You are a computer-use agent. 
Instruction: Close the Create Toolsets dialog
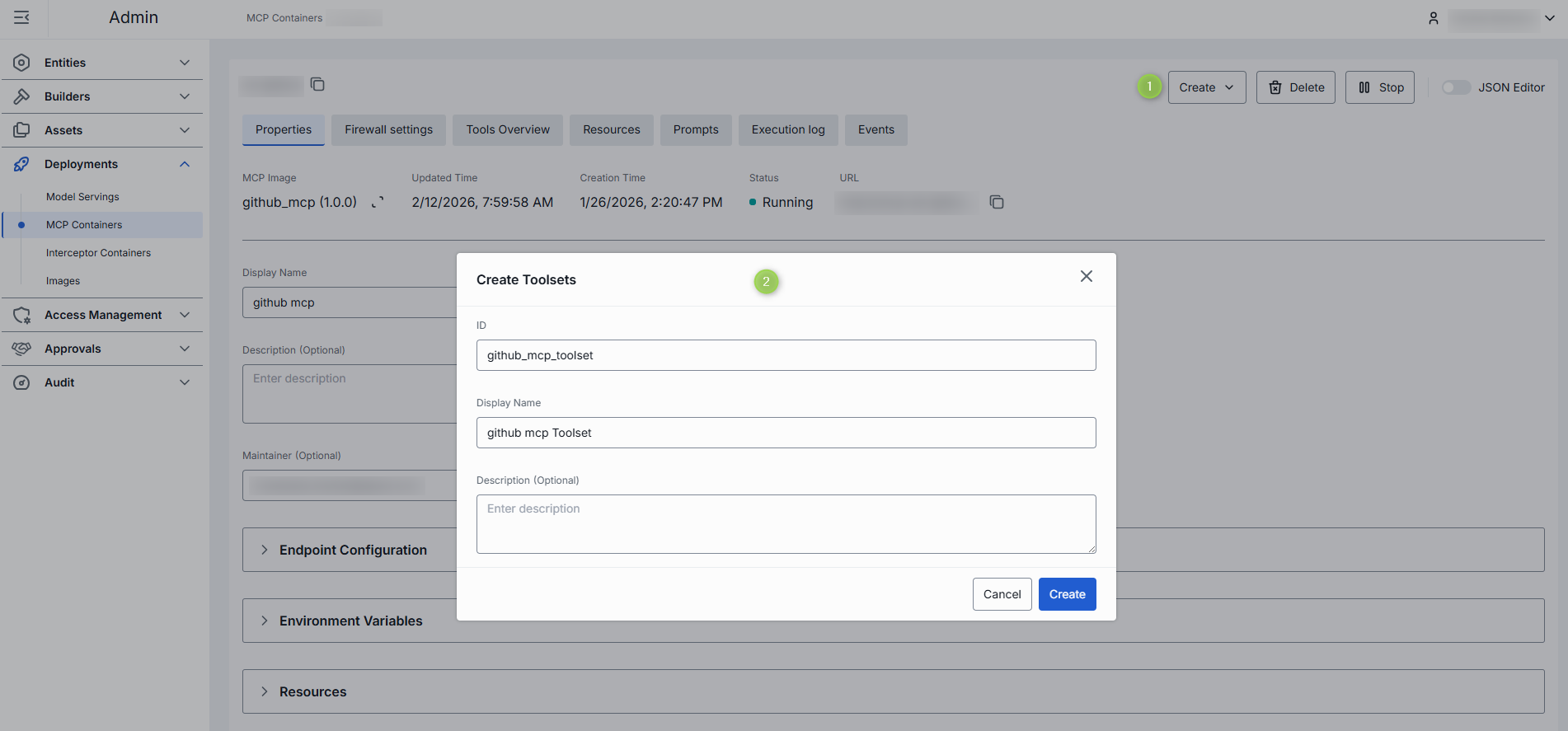[x=1086, y=276]
